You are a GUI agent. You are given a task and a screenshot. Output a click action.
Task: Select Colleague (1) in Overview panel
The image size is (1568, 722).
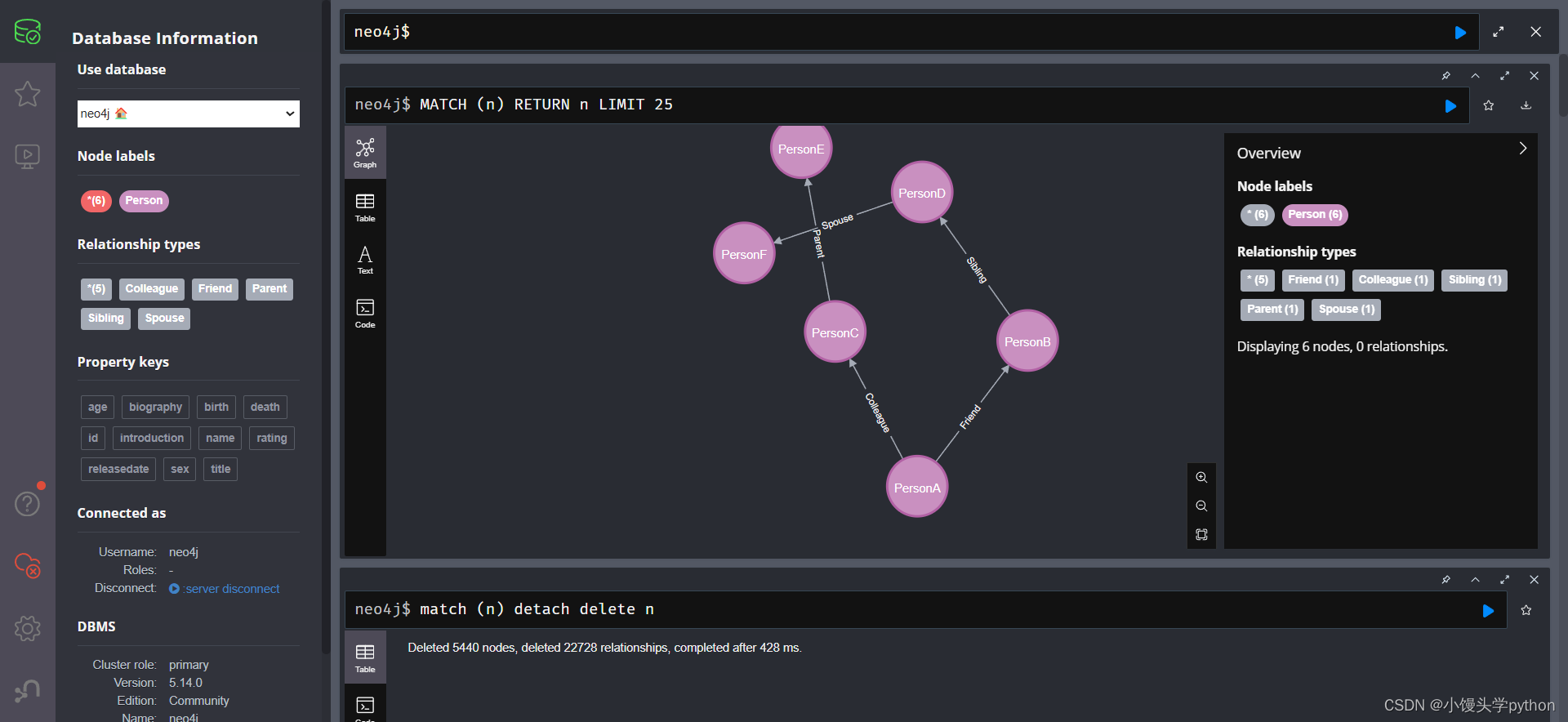pyautogui.click(x=1393, y=280)
